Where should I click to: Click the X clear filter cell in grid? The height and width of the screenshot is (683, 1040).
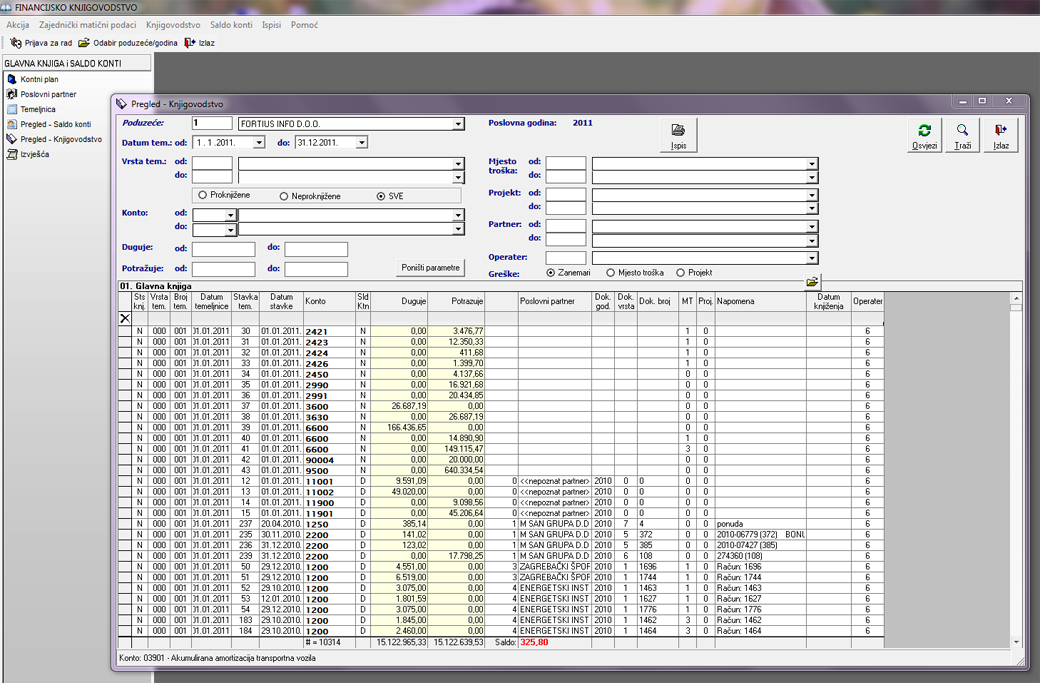click(125, 318)
